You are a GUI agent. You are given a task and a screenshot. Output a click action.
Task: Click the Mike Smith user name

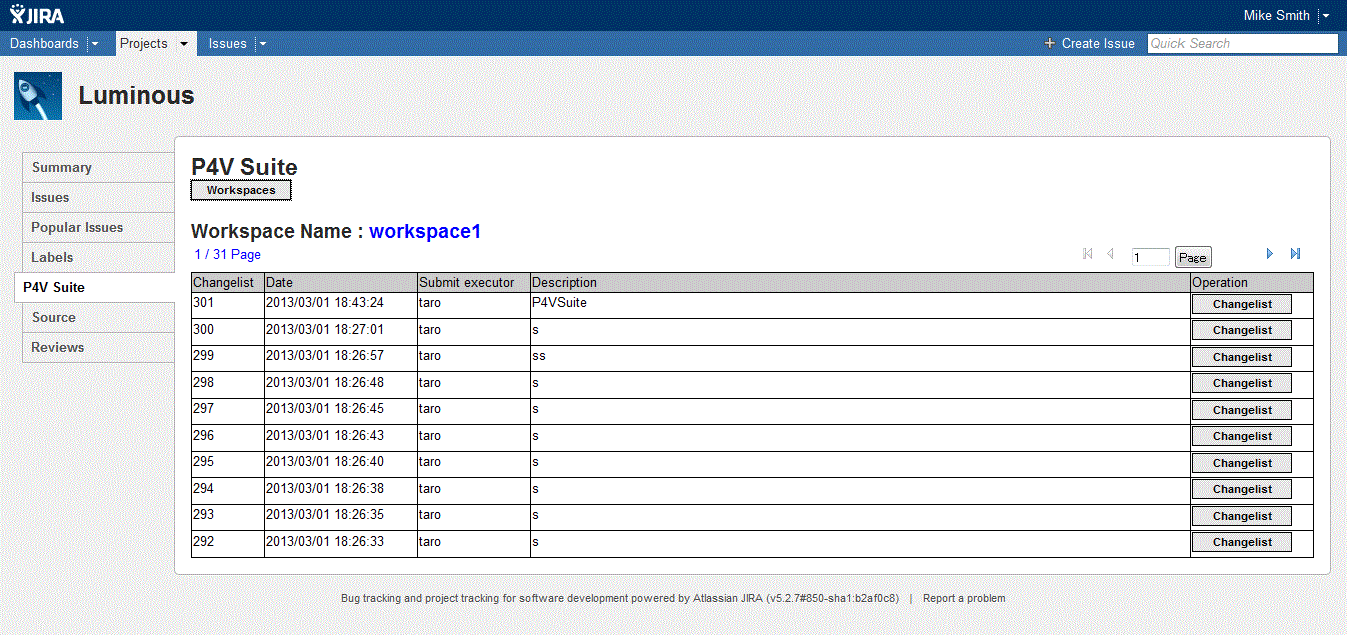1276,15
